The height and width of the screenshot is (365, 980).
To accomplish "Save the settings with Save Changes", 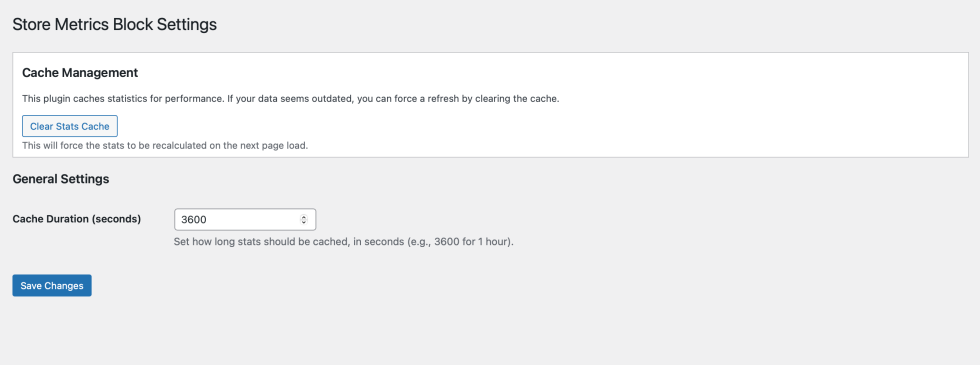I will click(52, 286).
